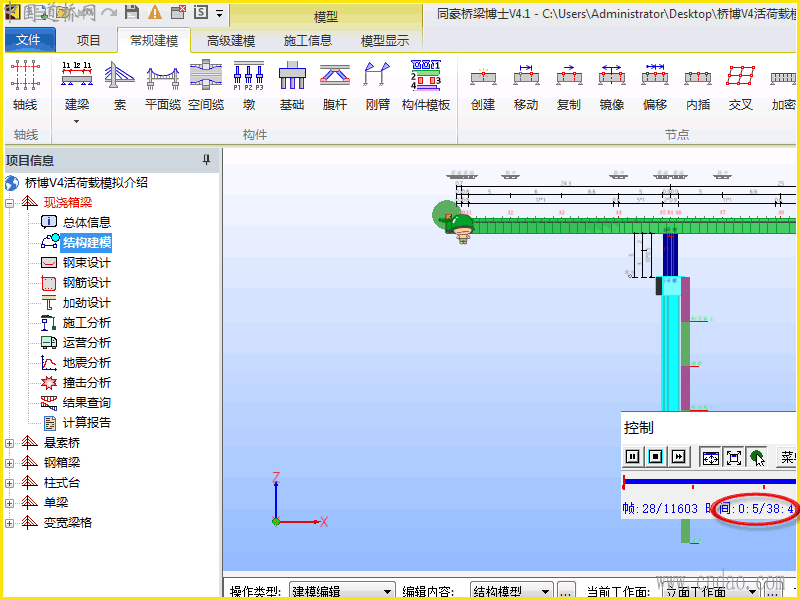Viewport: 800px width, 600px height.
Task: Switch to the 施工信息 ribbon tab
Action: (308, 40)
